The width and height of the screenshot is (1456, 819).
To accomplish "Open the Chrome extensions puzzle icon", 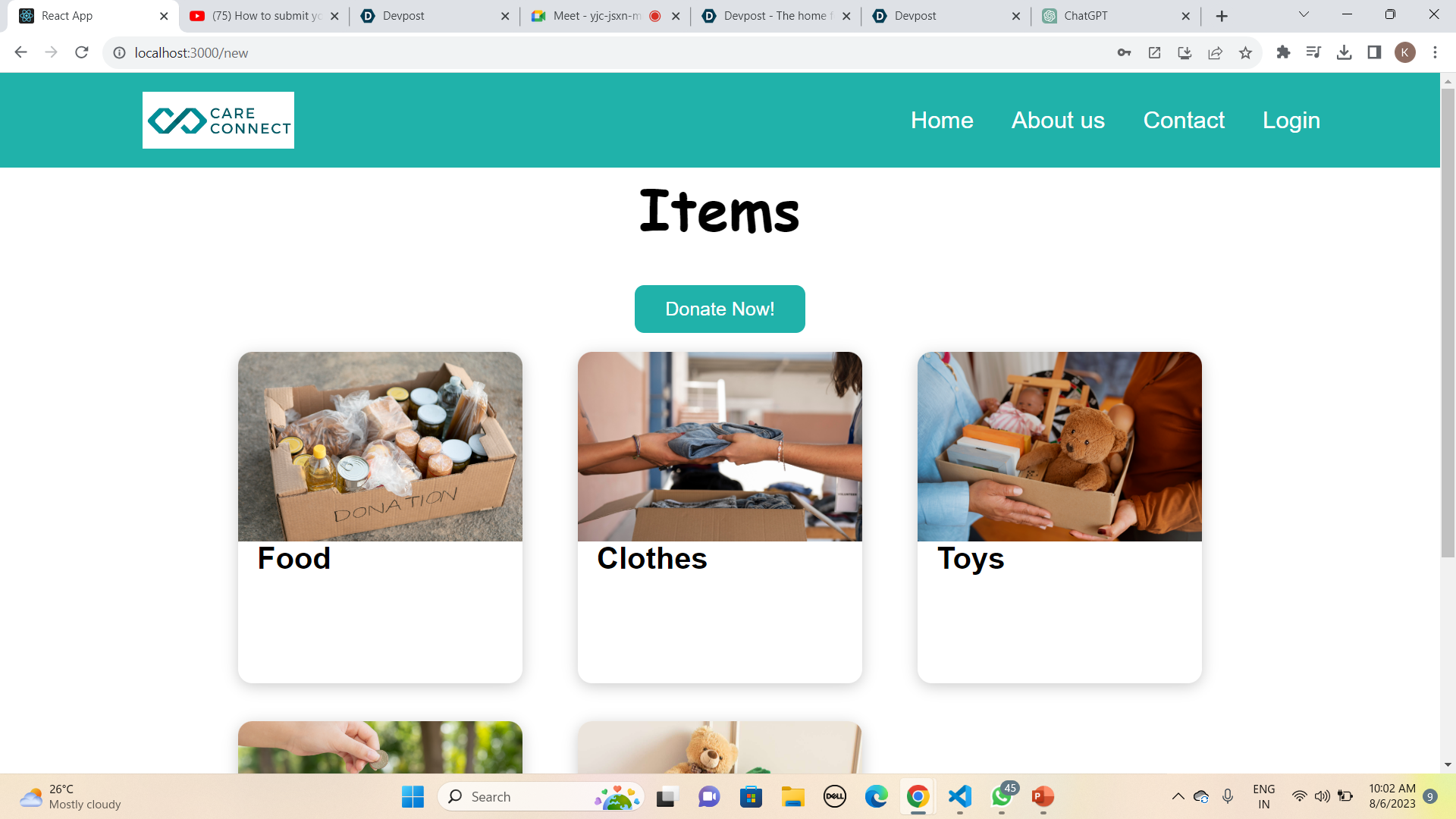I will pos(1283,52).
